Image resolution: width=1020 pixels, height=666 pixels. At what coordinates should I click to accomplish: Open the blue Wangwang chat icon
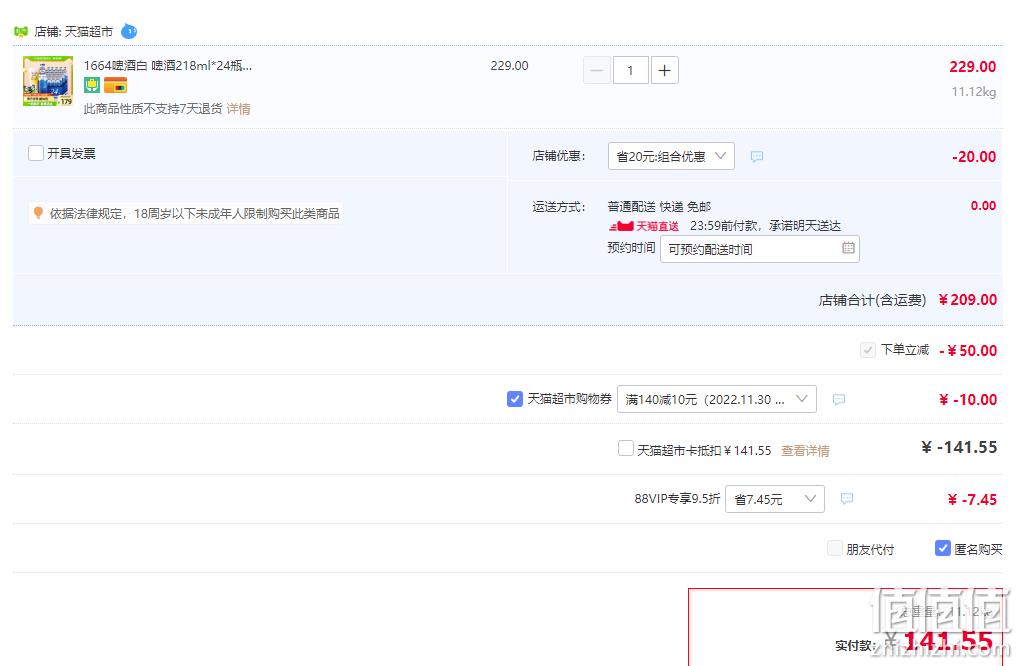(x=129, y=31)
